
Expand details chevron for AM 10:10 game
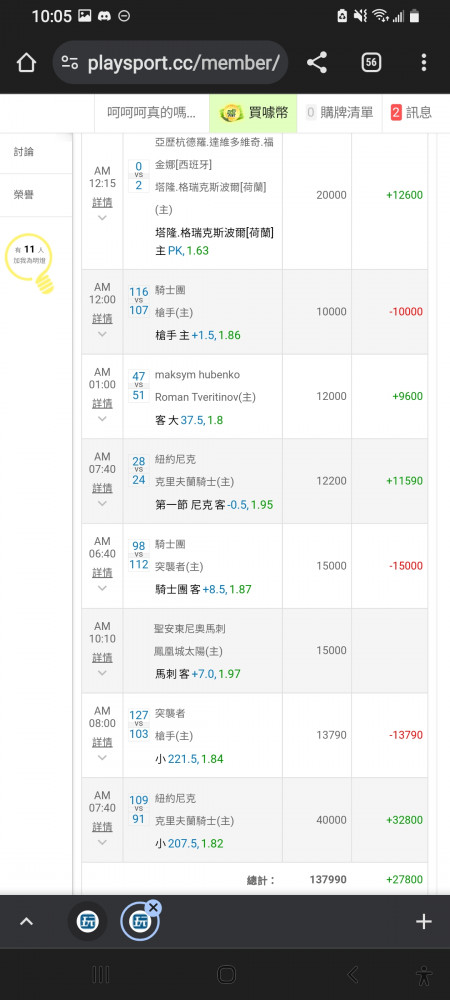point(102,673)
